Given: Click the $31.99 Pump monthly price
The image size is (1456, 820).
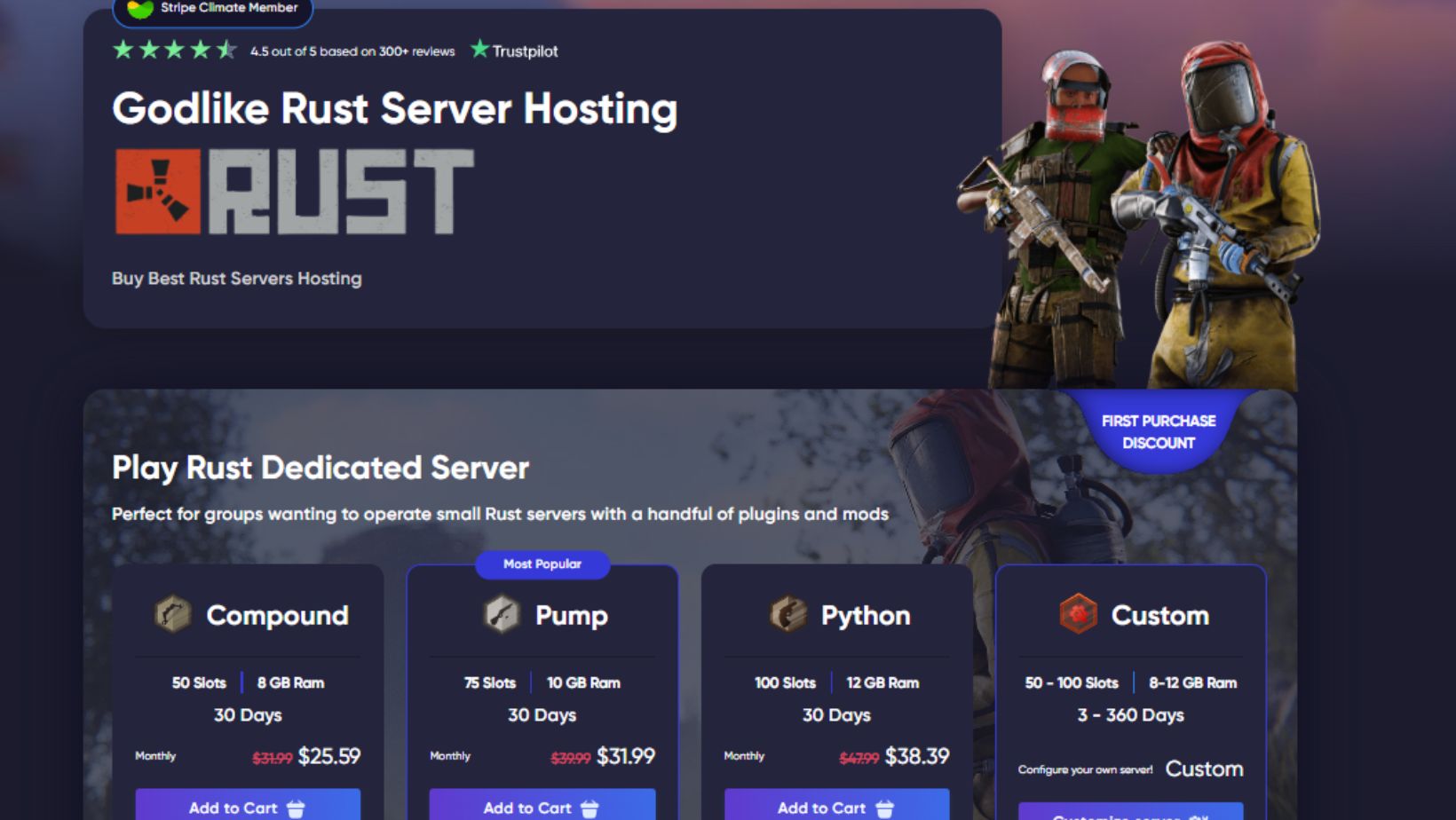Looking at the screenshot, I should pyautogui.click(x=625, y=756).
